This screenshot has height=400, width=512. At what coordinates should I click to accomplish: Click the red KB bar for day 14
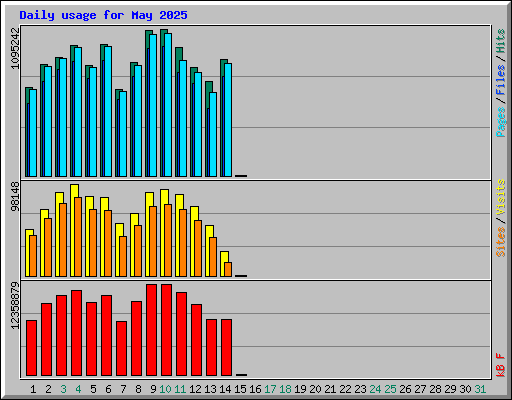226,348
